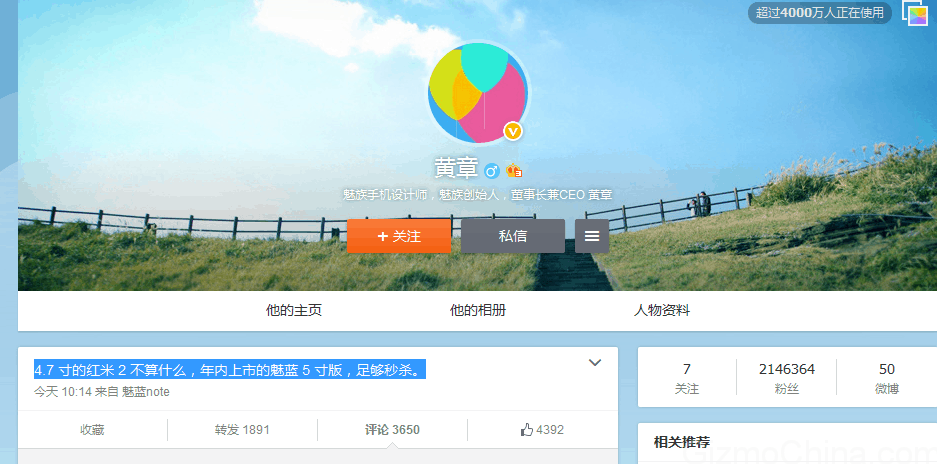The image size is (937, 464).
Task: Click the membership badge next to name
Action: pyautogui.click(x=514, y=171)
